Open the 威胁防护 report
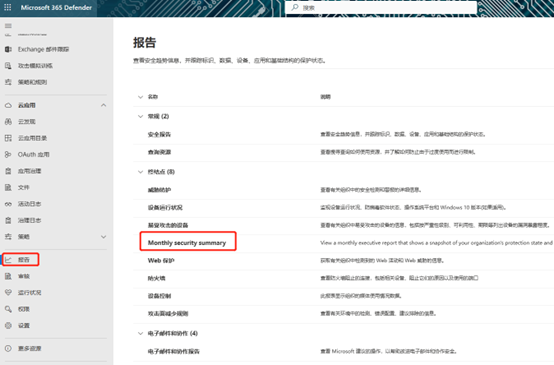 [159, 190]
